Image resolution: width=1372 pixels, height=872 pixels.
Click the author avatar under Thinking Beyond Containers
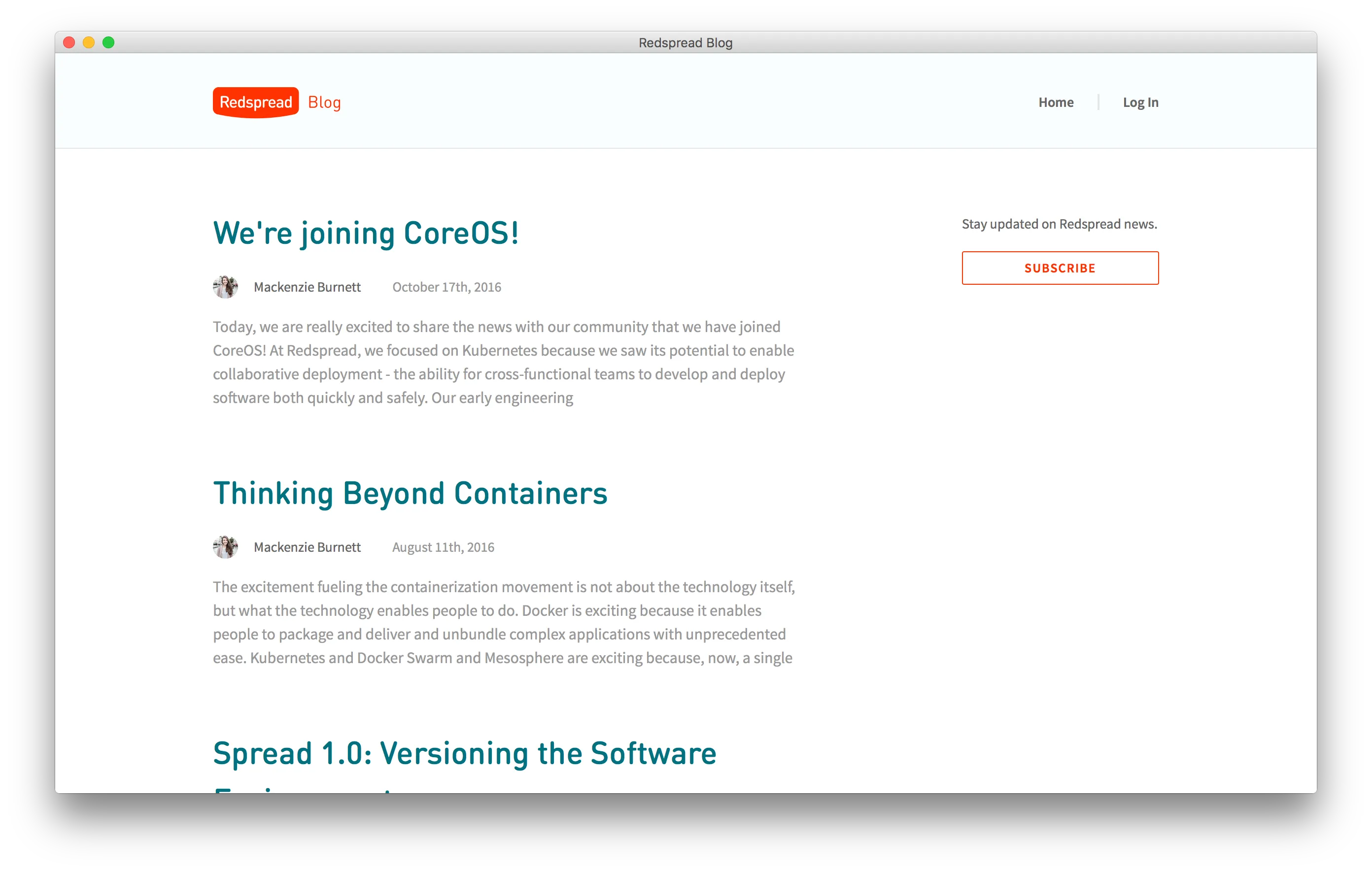coord(225,547)
